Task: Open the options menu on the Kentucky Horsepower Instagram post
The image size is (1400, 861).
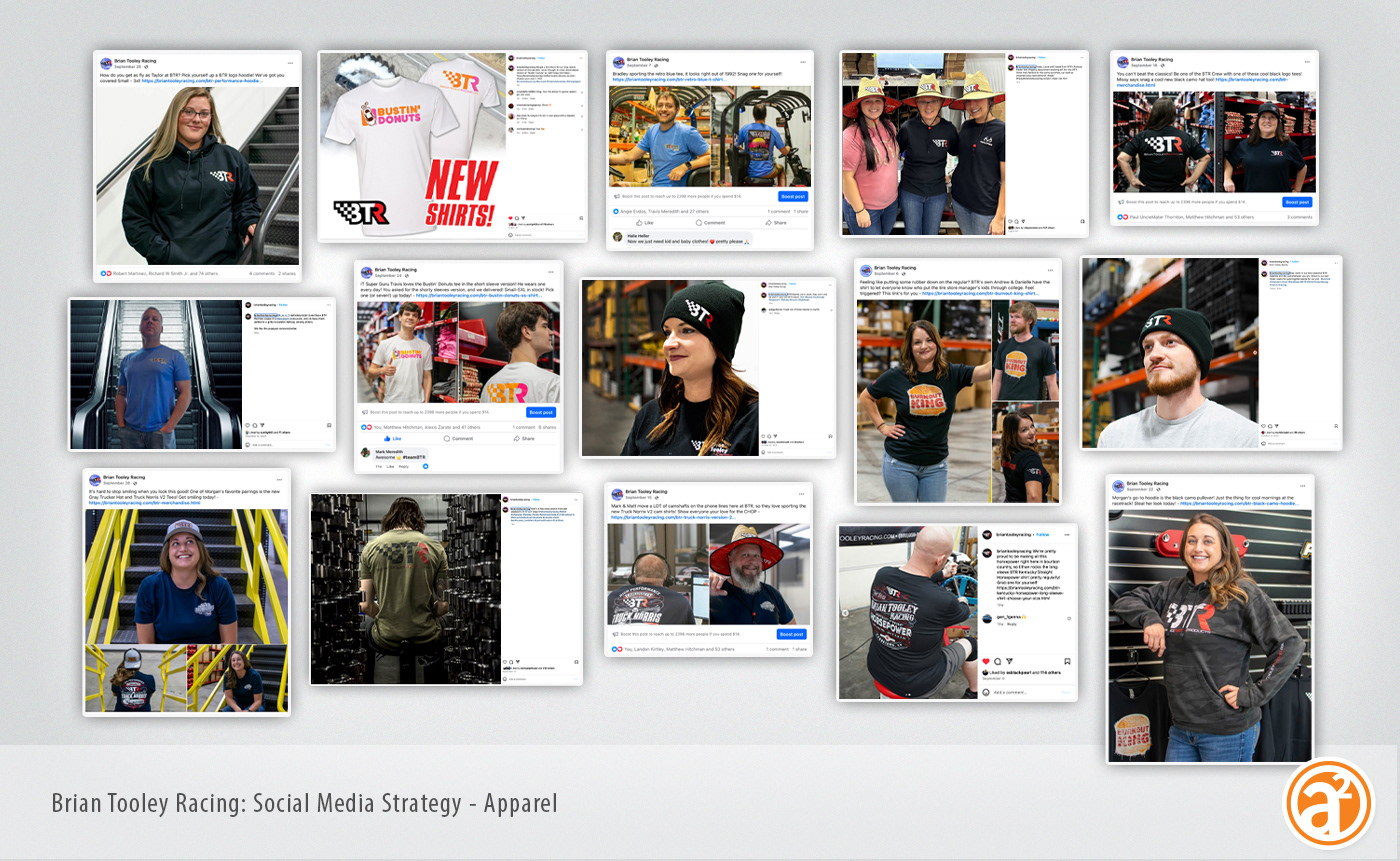Action: tap(1068, 536)
